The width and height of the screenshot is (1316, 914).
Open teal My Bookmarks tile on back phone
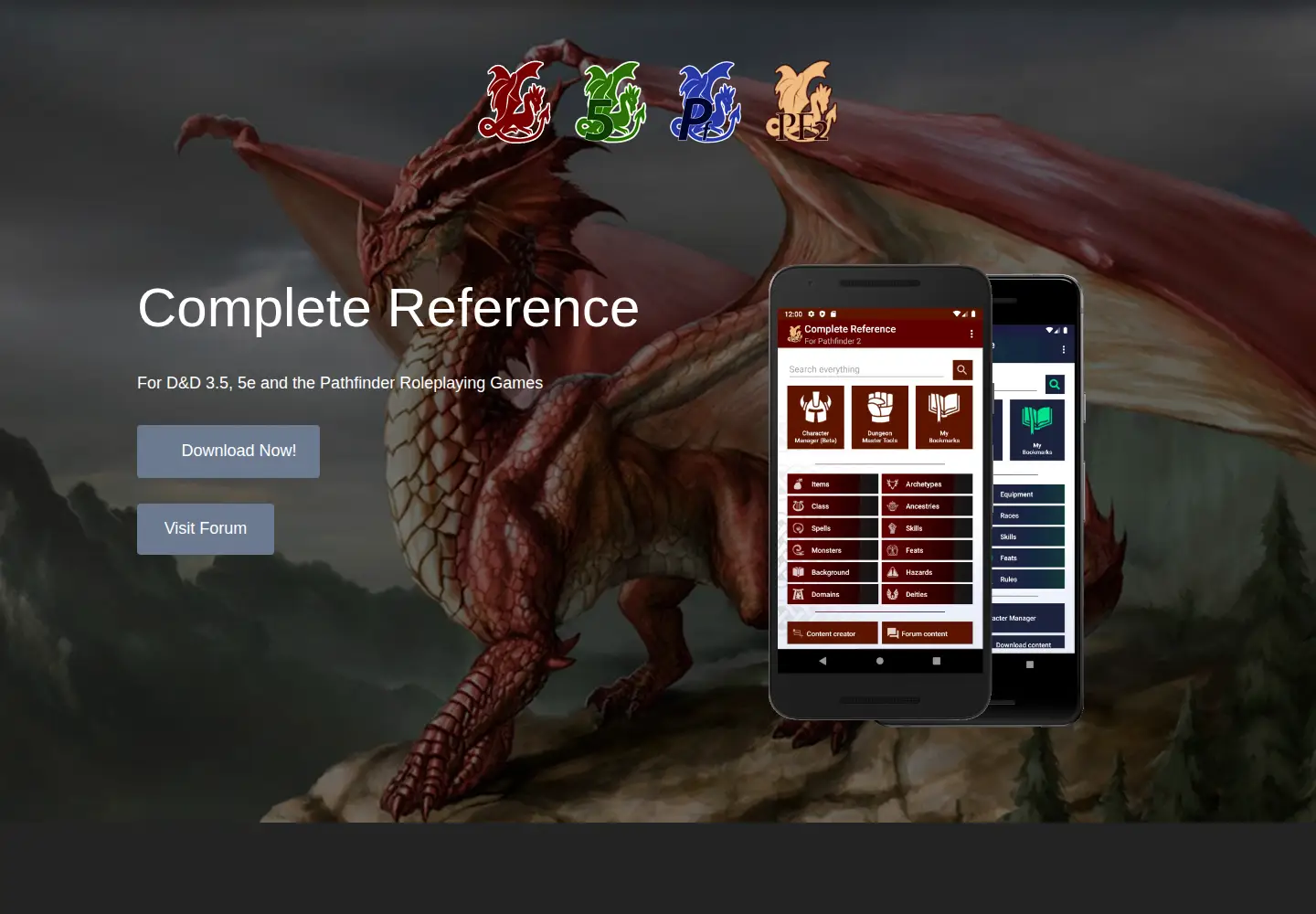[x=1037, y=430]
